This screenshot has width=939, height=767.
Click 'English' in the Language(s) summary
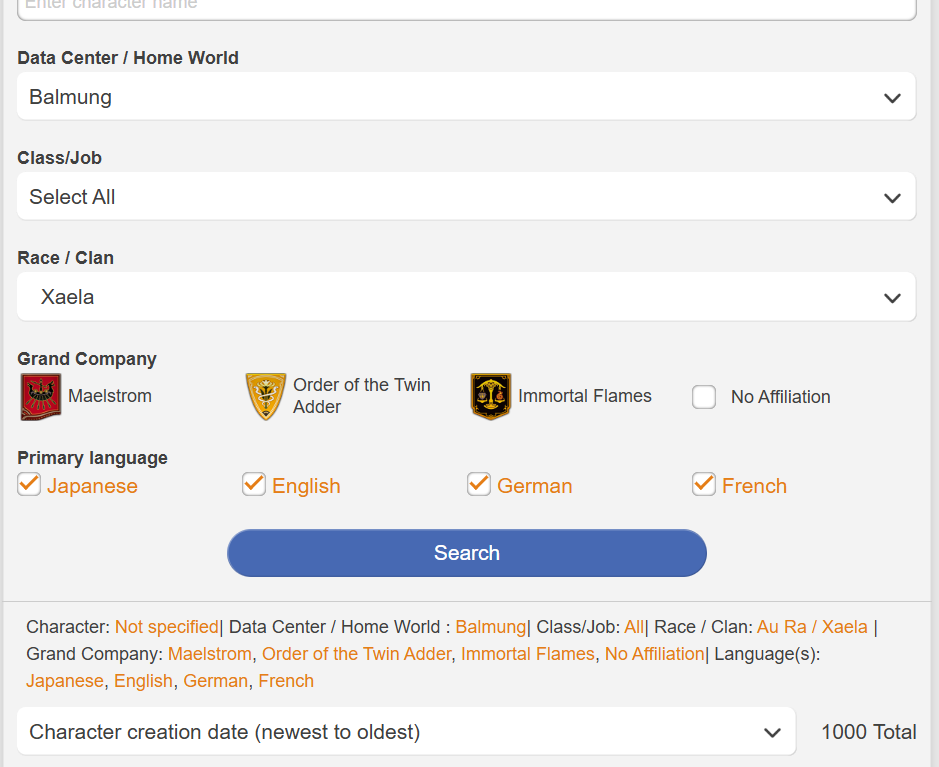point(143,681)
